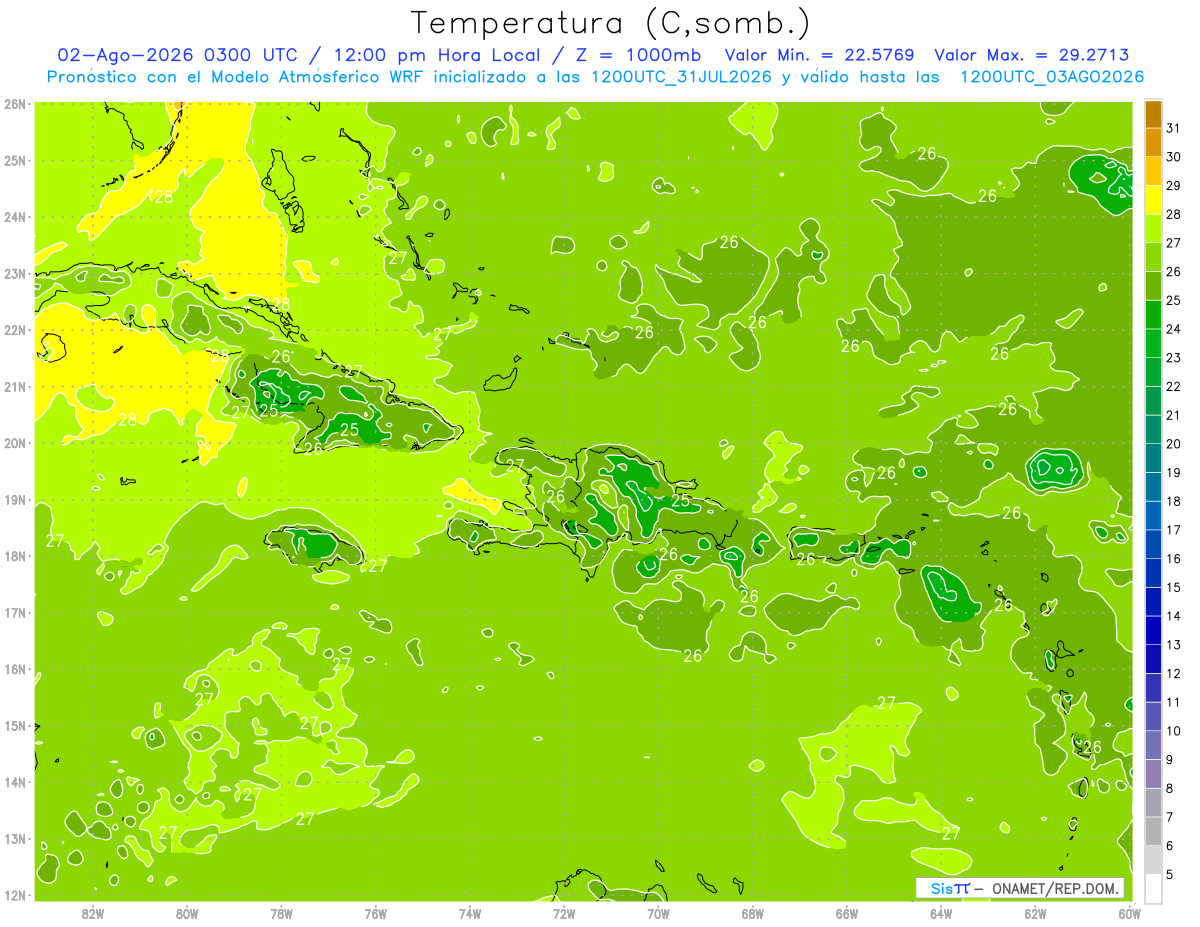Pick the white swatch at color scale bottom
Screen dimensions: 1200x927
(x=1153, y=888)
